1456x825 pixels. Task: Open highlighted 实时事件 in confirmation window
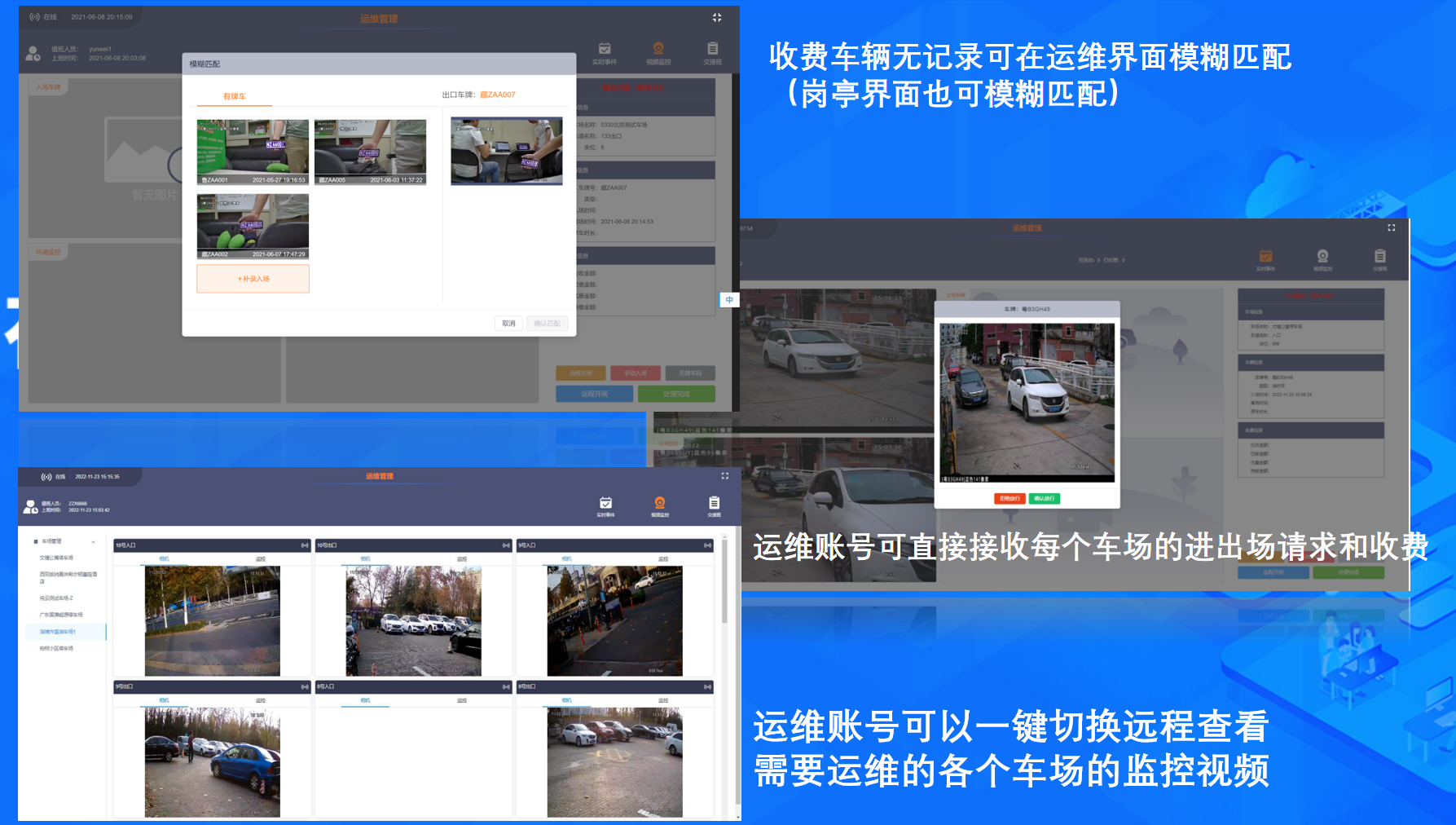click(x=1265, y=260)
